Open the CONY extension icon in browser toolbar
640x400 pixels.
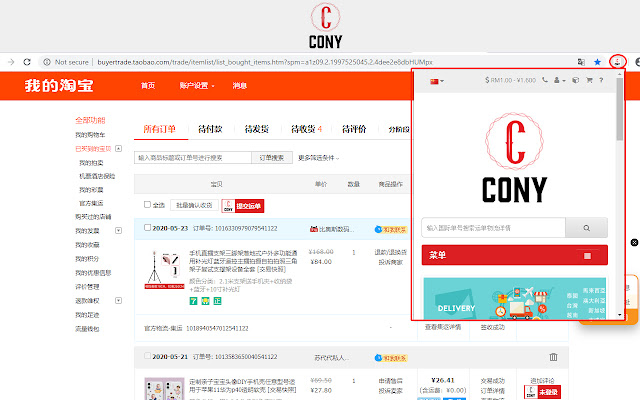point(618,62)
